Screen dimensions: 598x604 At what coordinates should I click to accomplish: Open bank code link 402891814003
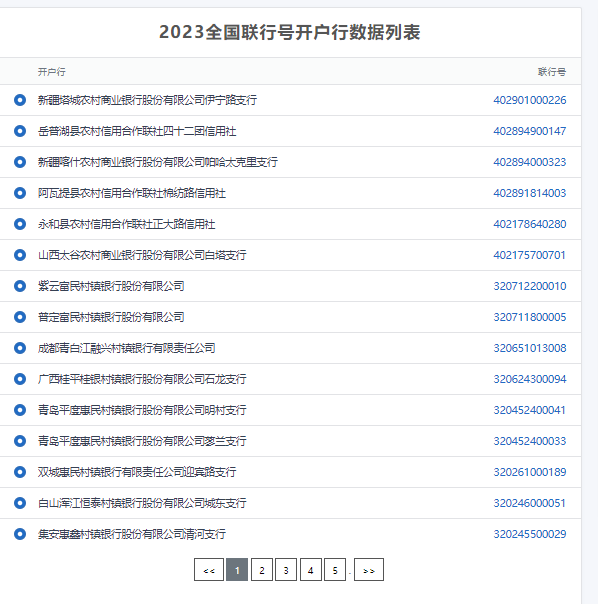coord(530,193)
